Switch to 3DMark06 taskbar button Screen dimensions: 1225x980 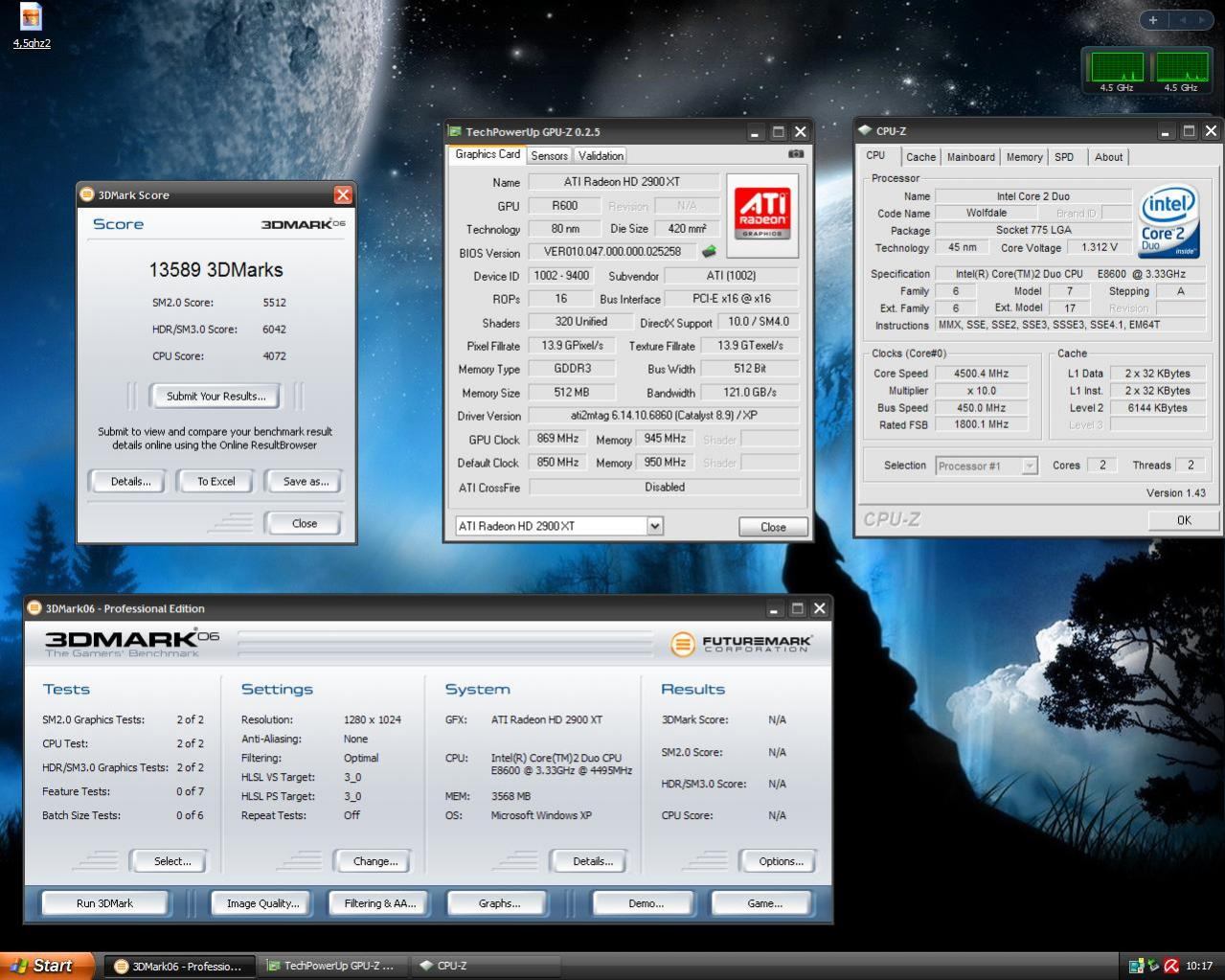coord(179,966)
